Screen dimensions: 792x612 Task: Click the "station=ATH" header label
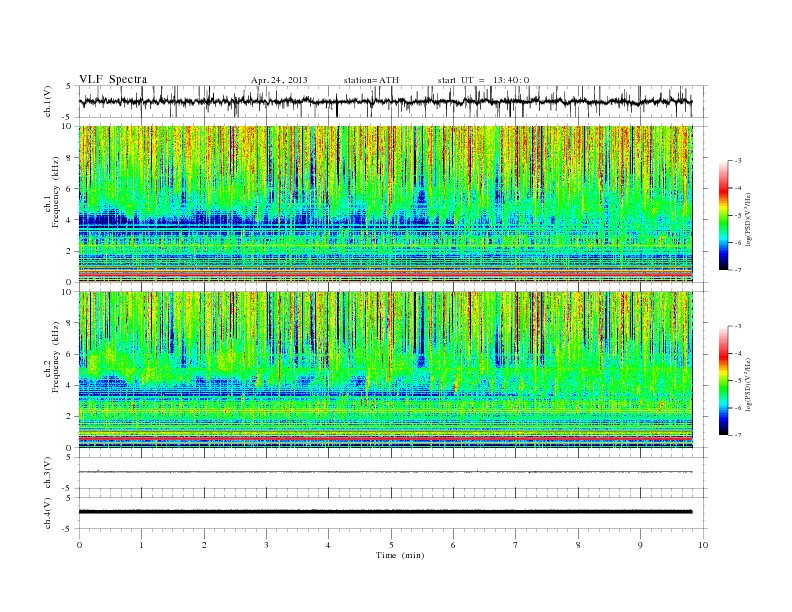[x=371, y=80]
